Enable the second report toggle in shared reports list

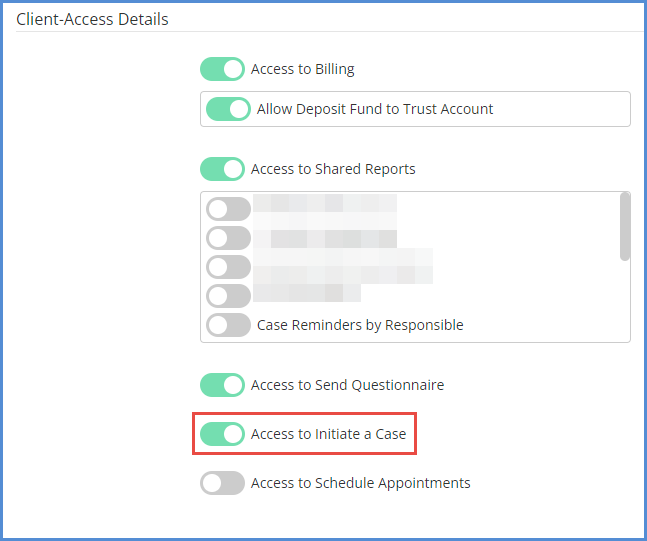(228, 238)
